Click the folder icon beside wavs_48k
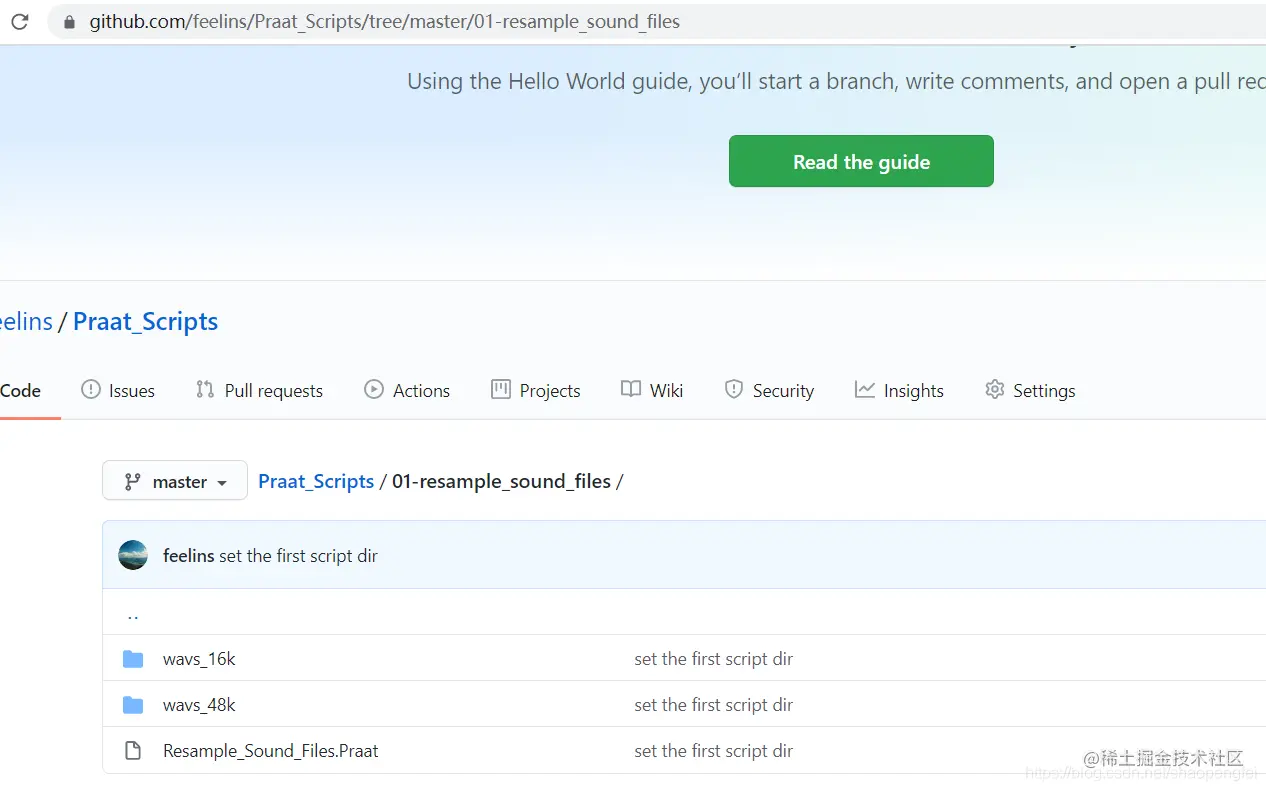 pos(133,705)
